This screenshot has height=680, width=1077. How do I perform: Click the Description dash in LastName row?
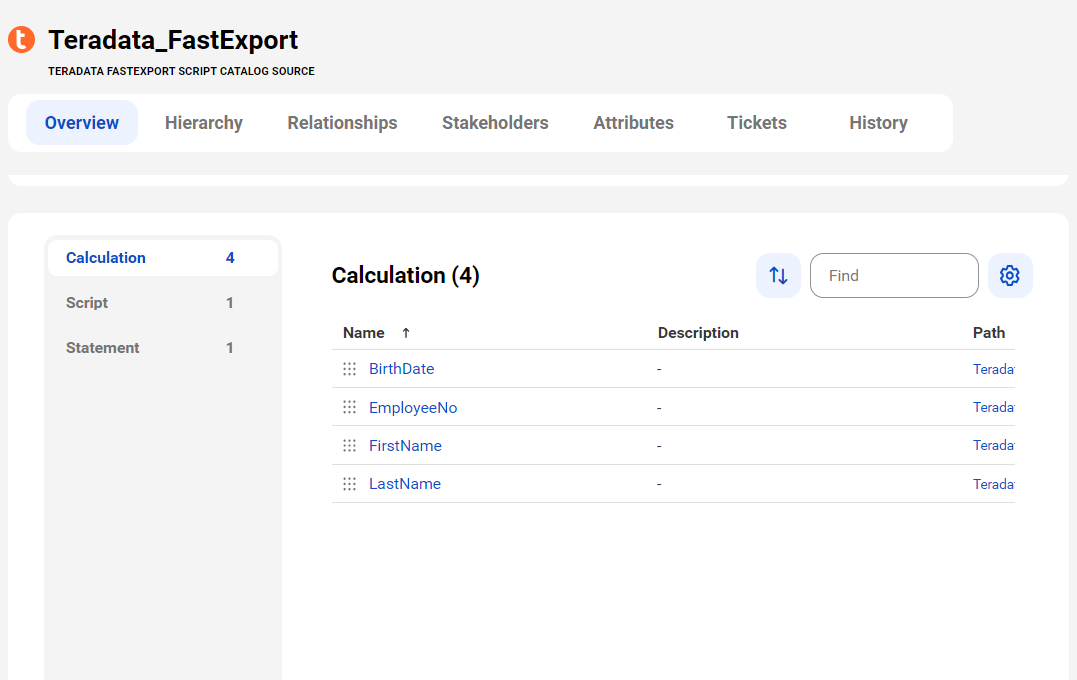659,485
